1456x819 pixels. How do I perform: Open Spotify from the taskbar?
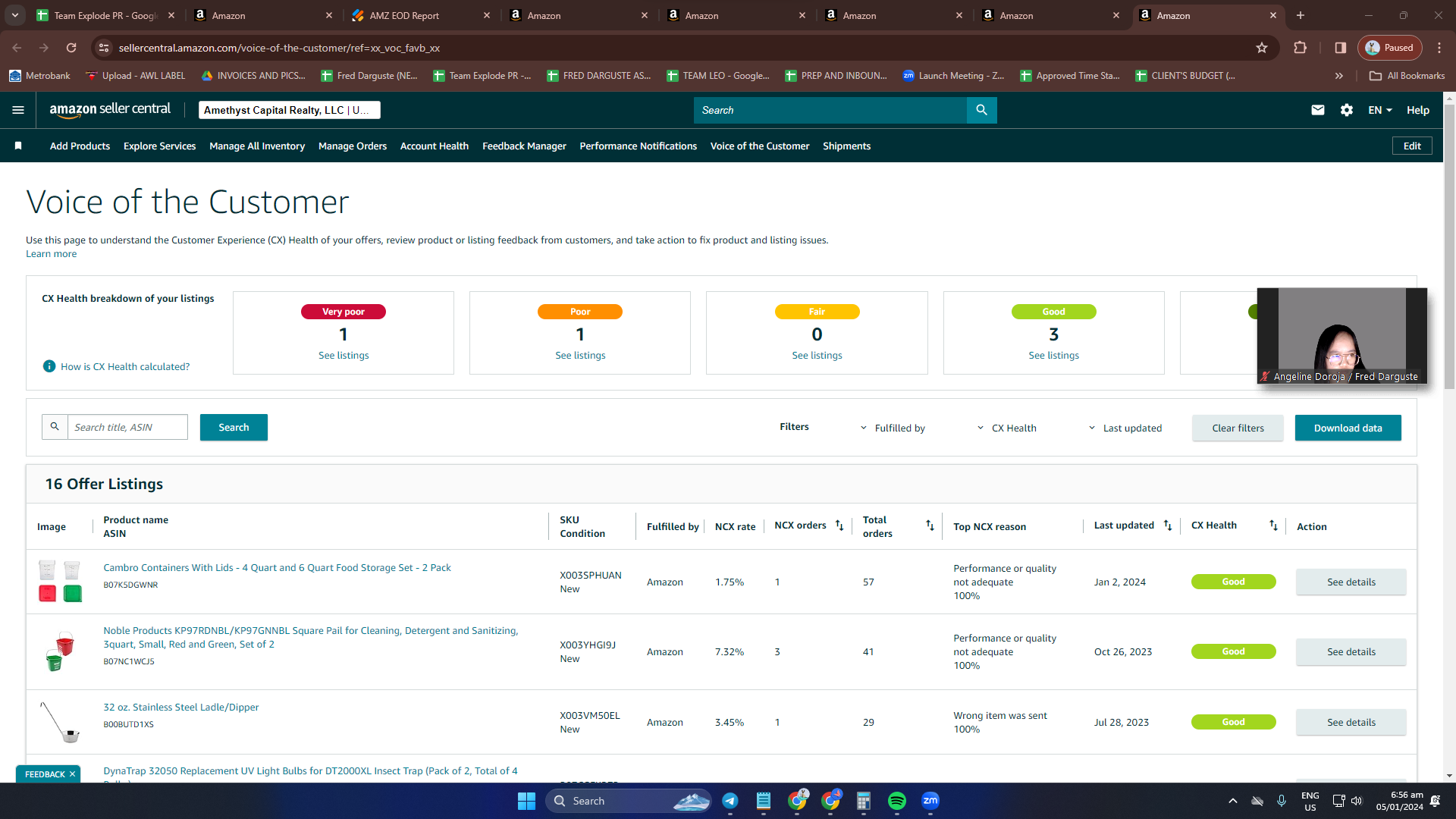click(897, 801)
